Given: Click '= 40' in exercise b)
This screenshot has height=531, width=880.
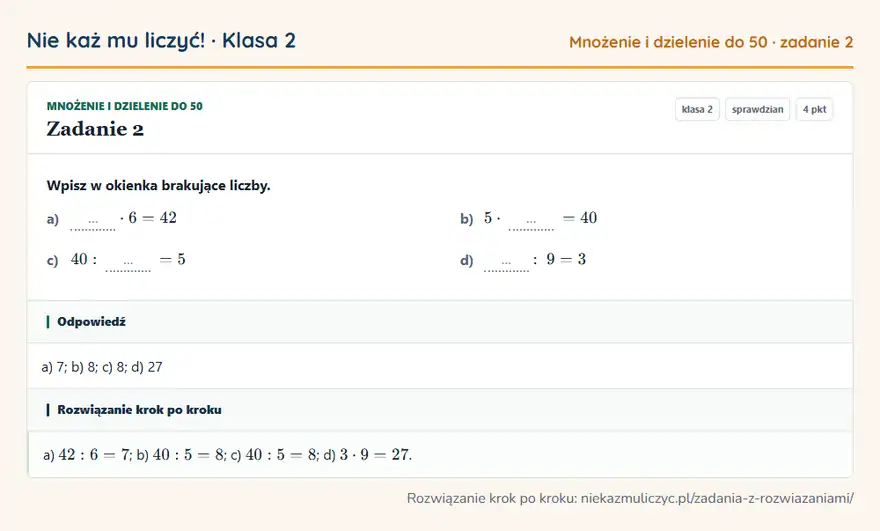Looking at the screenshot, I should 580,218.
